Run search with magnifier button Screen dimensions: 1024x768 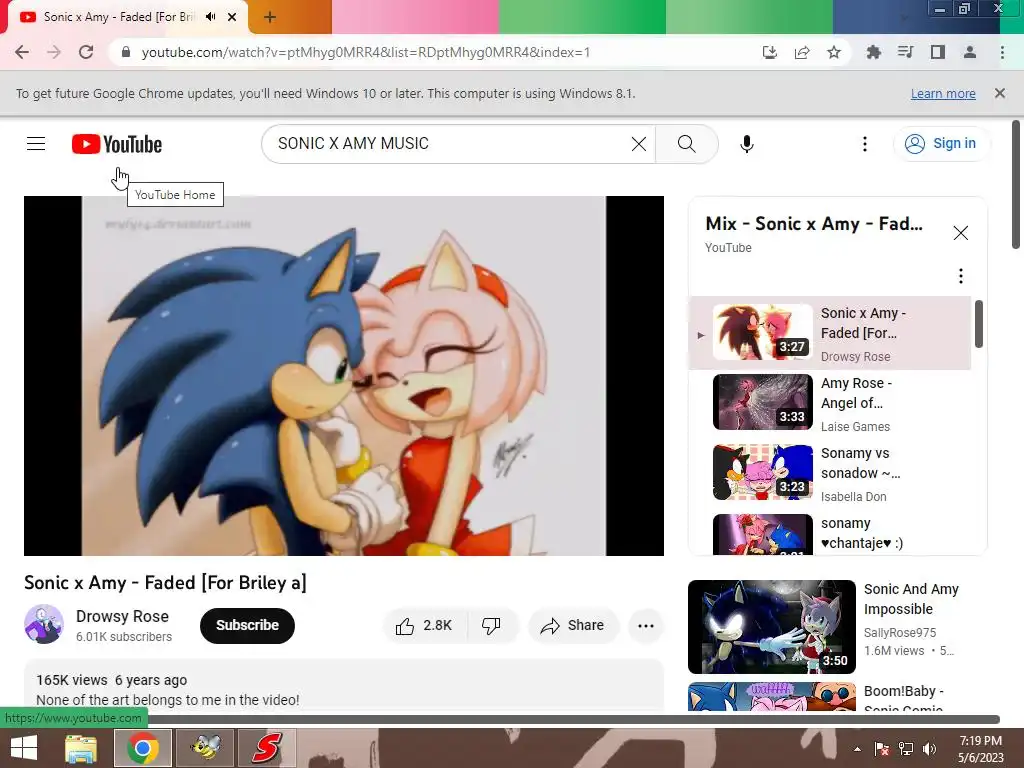click(x=686, y=144)
